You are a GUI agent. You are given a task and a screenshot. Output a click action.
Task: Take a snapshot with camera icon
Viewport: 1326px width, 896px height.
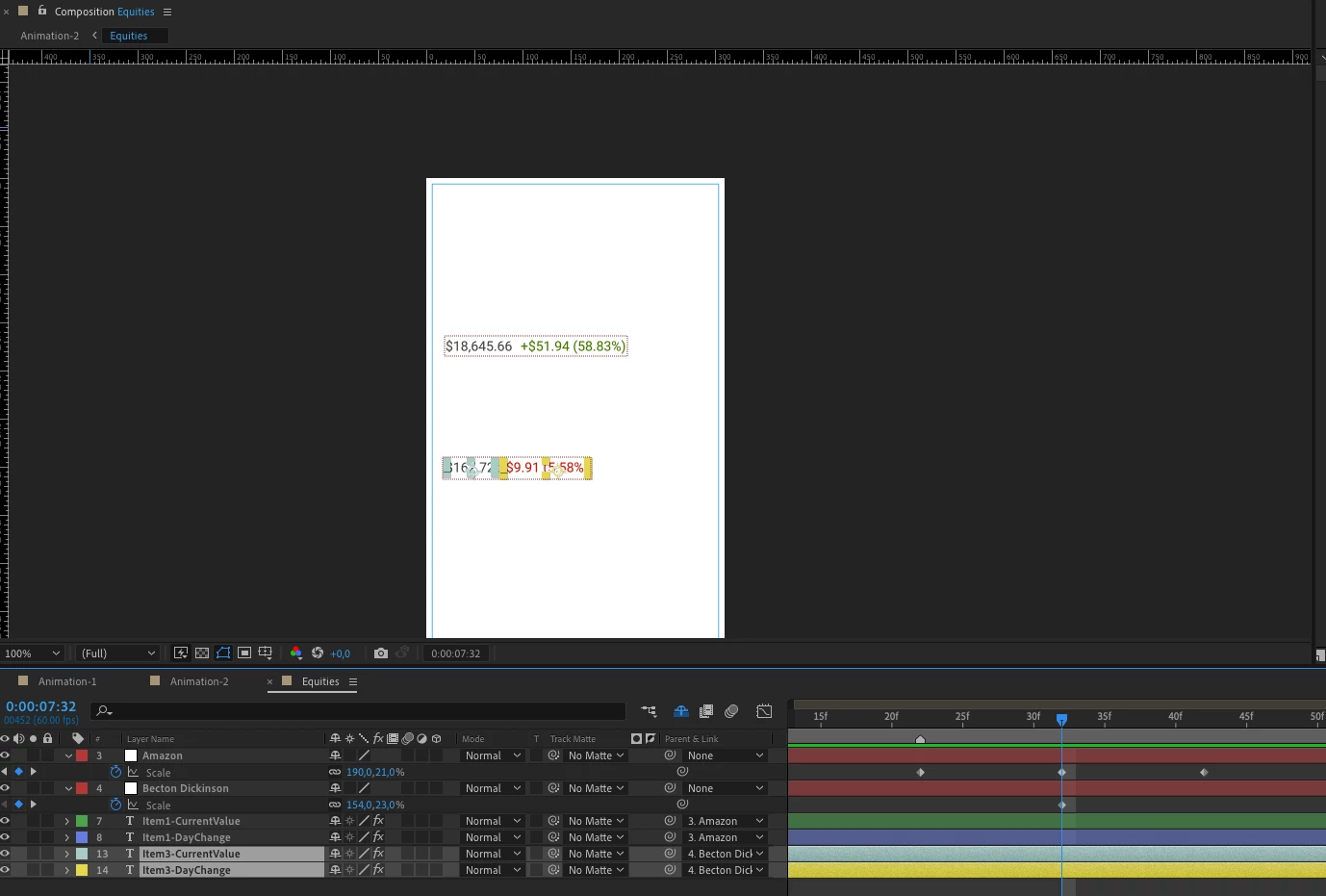(x=381, y=653)
